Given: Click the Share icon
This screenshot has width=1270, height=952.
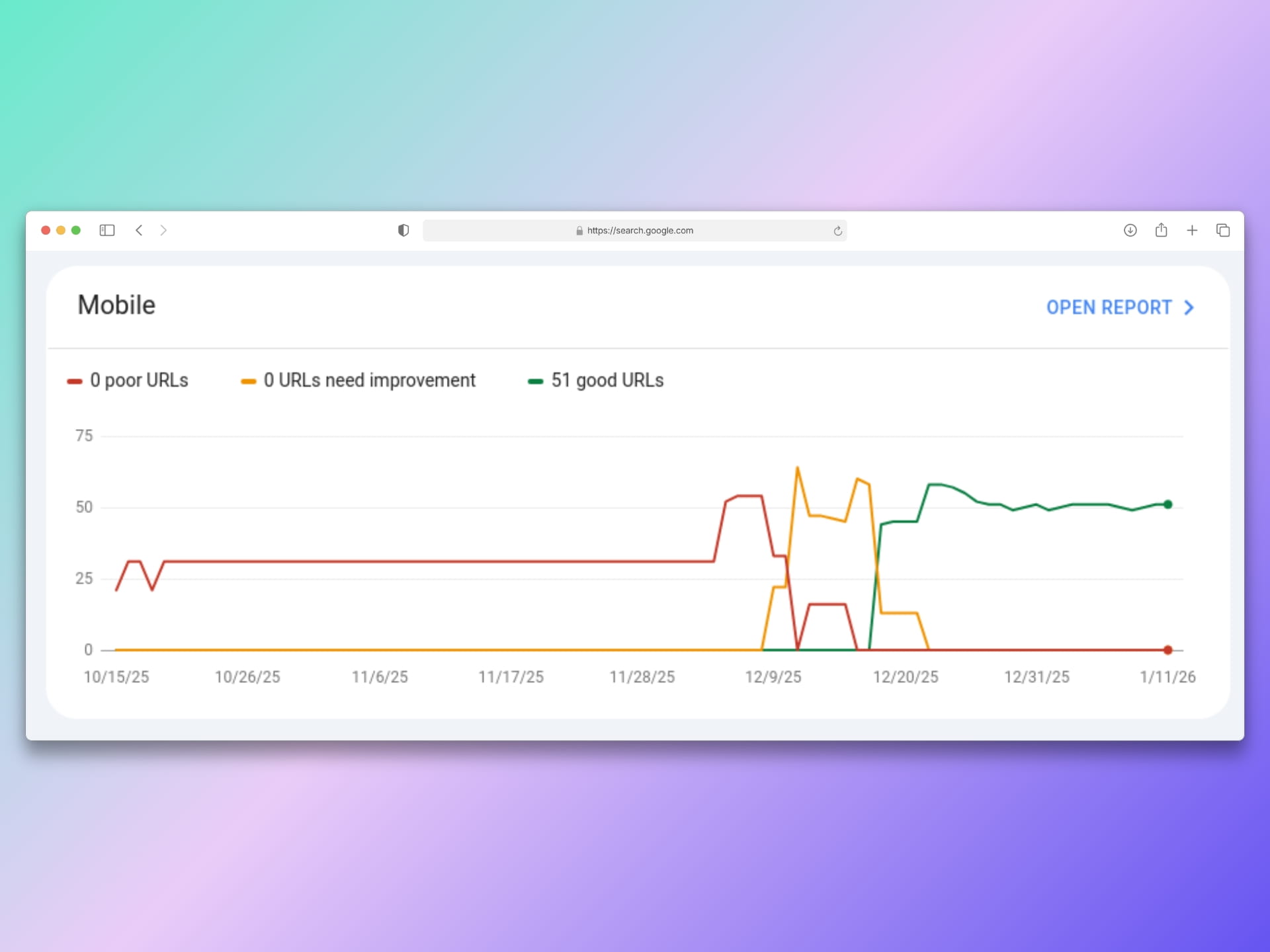Looking at the screenshot, I should pos(1162,230).
